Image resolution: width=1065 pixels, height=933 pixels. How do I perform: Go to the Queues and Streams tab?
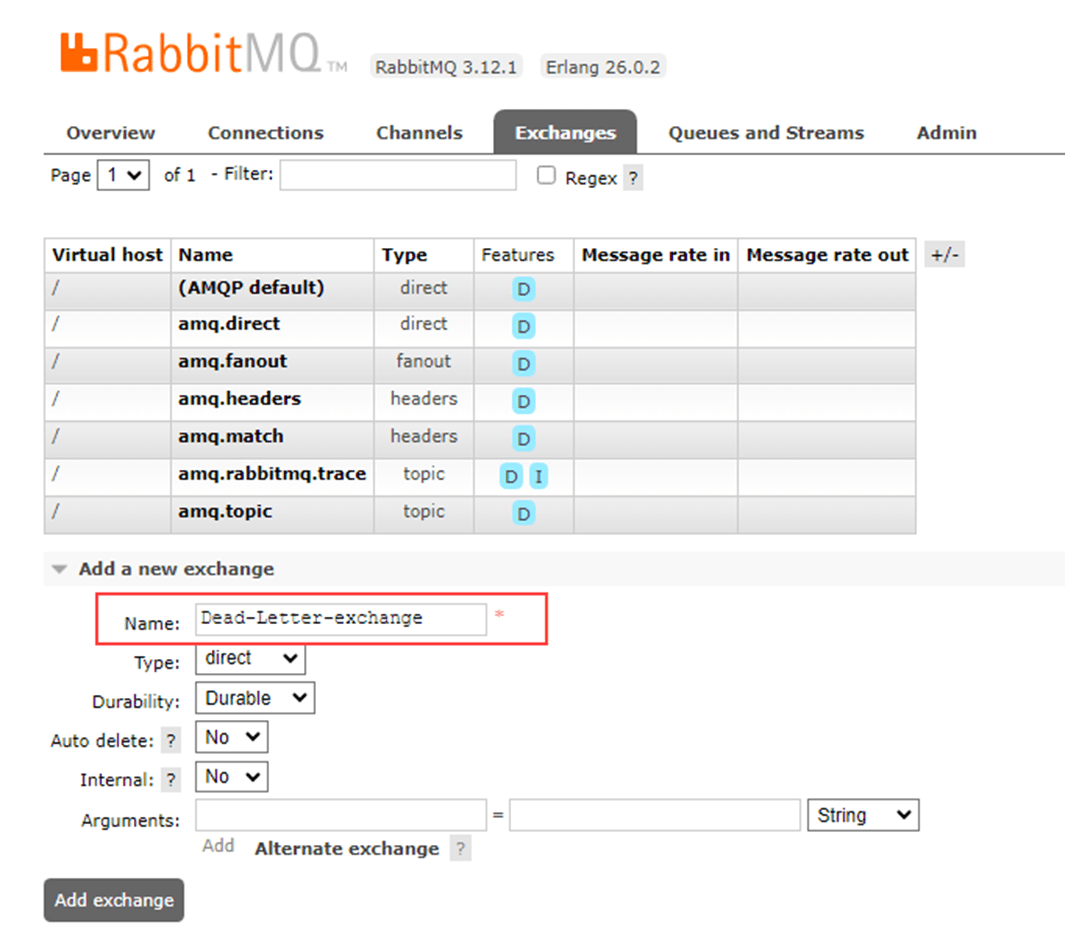tap(766, 133)
